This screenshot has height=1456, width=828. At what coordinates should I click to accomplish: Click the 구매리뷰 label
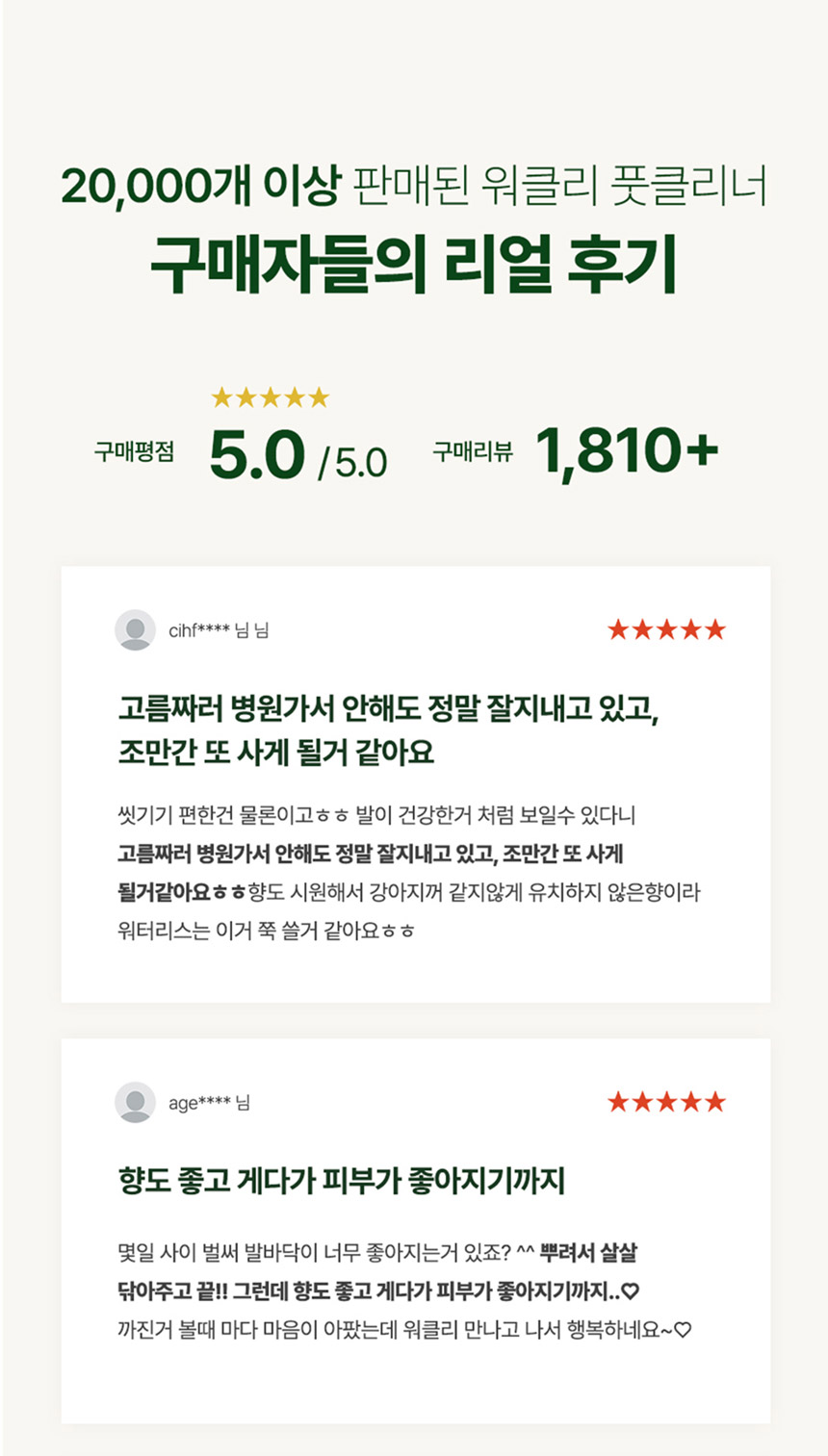pyautogui.click(x=472, y=452)
